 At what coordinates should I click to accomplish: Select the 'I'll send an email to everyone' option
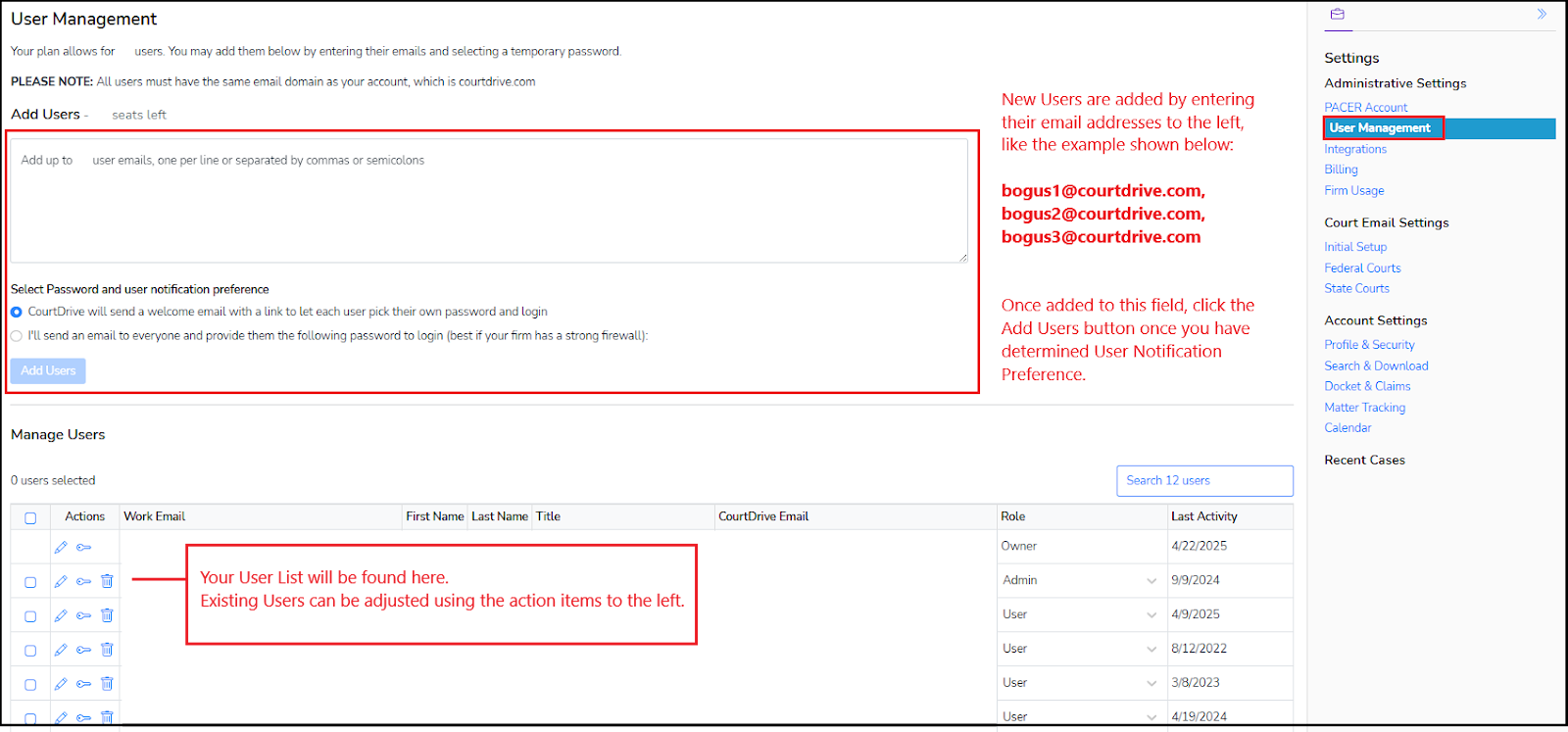coord(17,336)
